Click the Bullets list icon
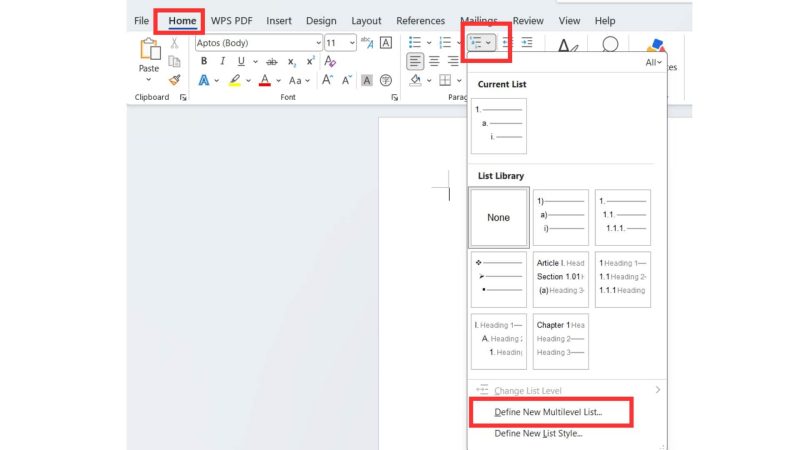Image resolution: width=800 pixels, height=450 pixels. point(415,42)
